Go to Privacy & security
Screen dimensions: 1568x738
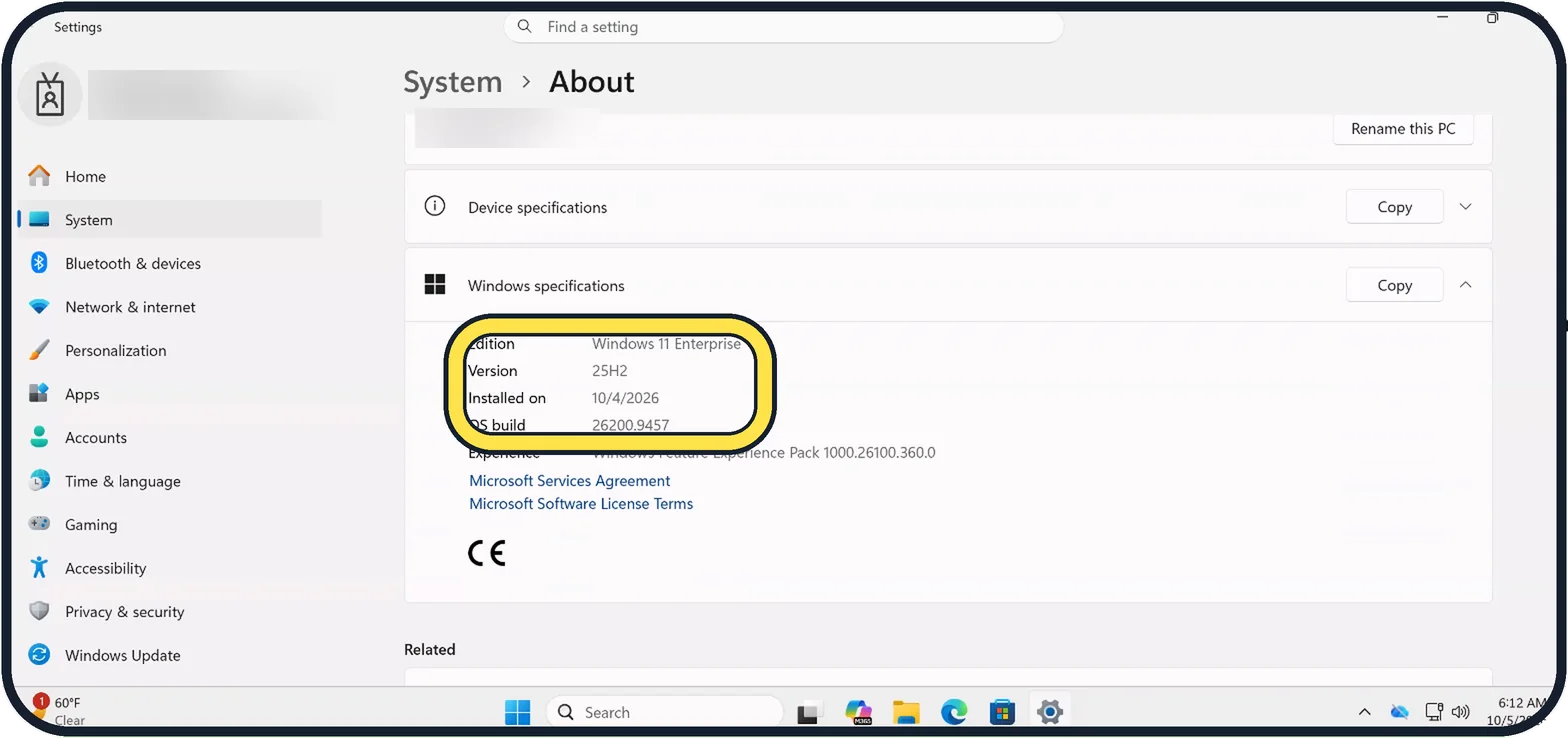169,611
